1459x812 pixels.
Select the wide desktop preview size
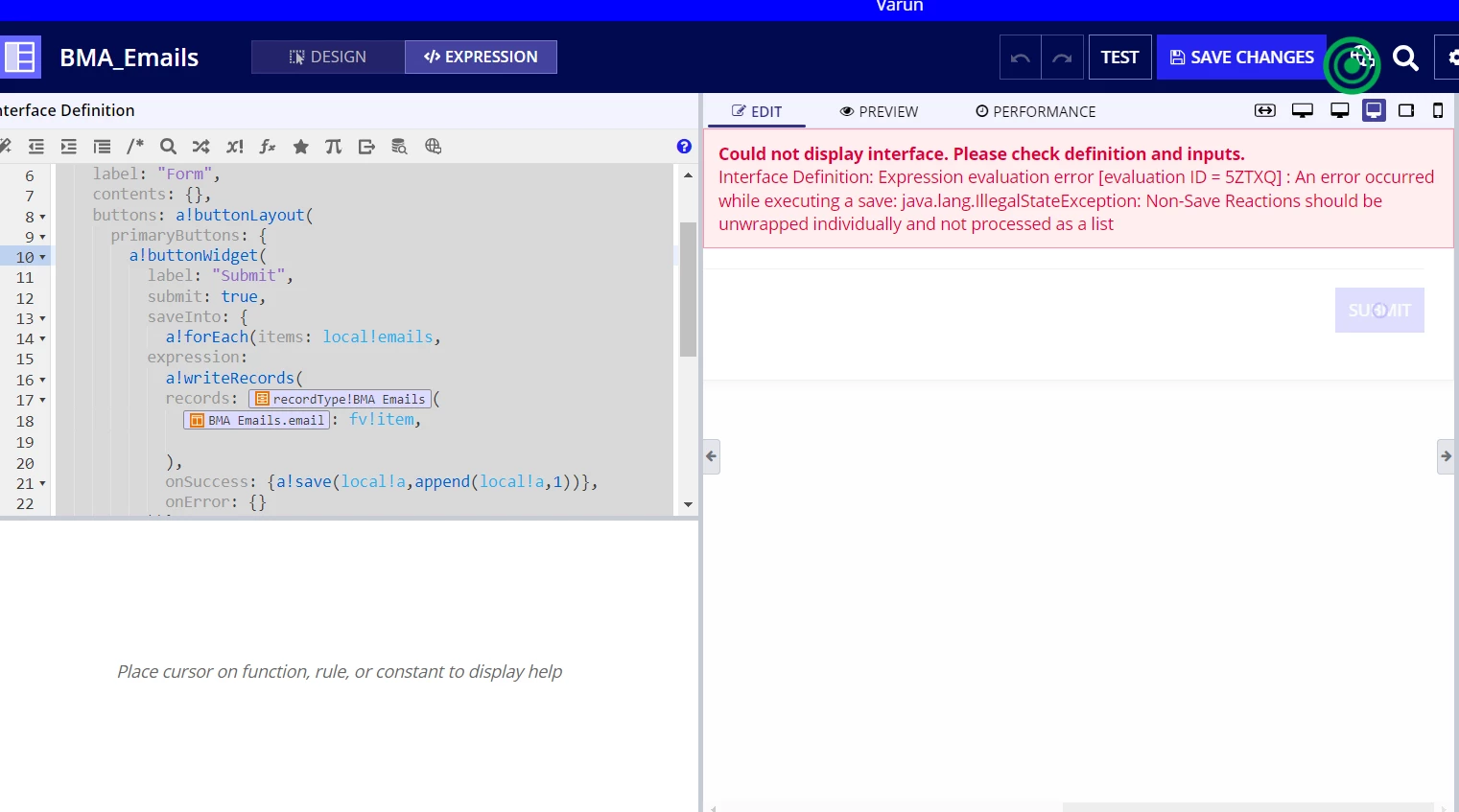pyautogui.click(x=1302, y=111)
